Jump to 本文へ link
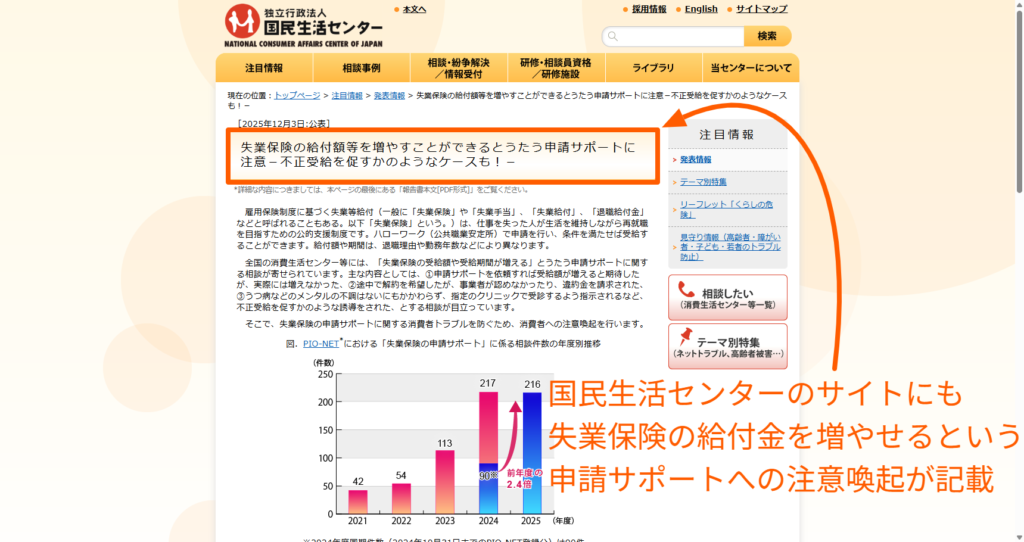Image resolution: width=1024 pixels, height=542 pixels. [414, 9]
